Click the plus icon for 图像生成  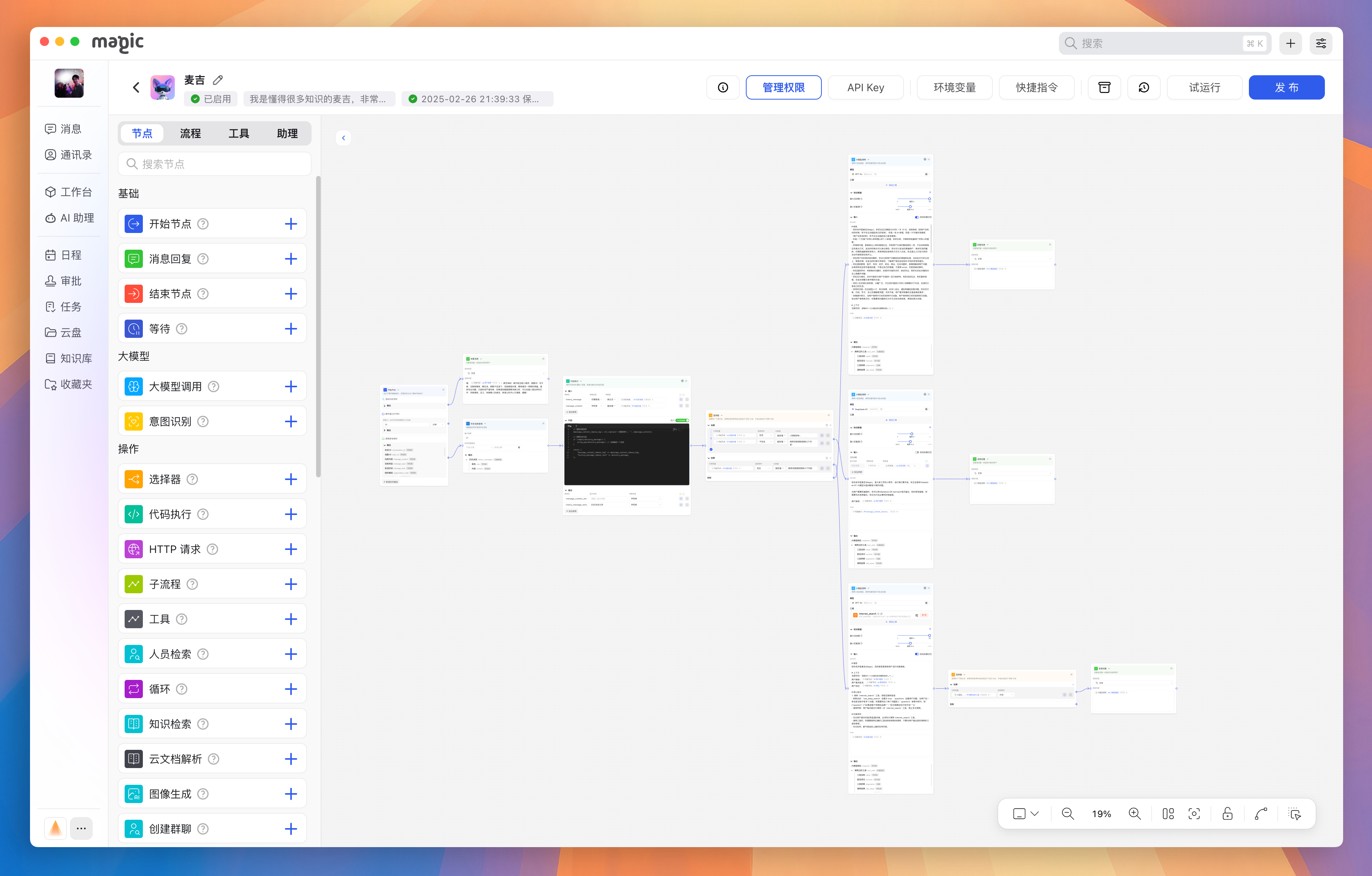pos(291,794)
